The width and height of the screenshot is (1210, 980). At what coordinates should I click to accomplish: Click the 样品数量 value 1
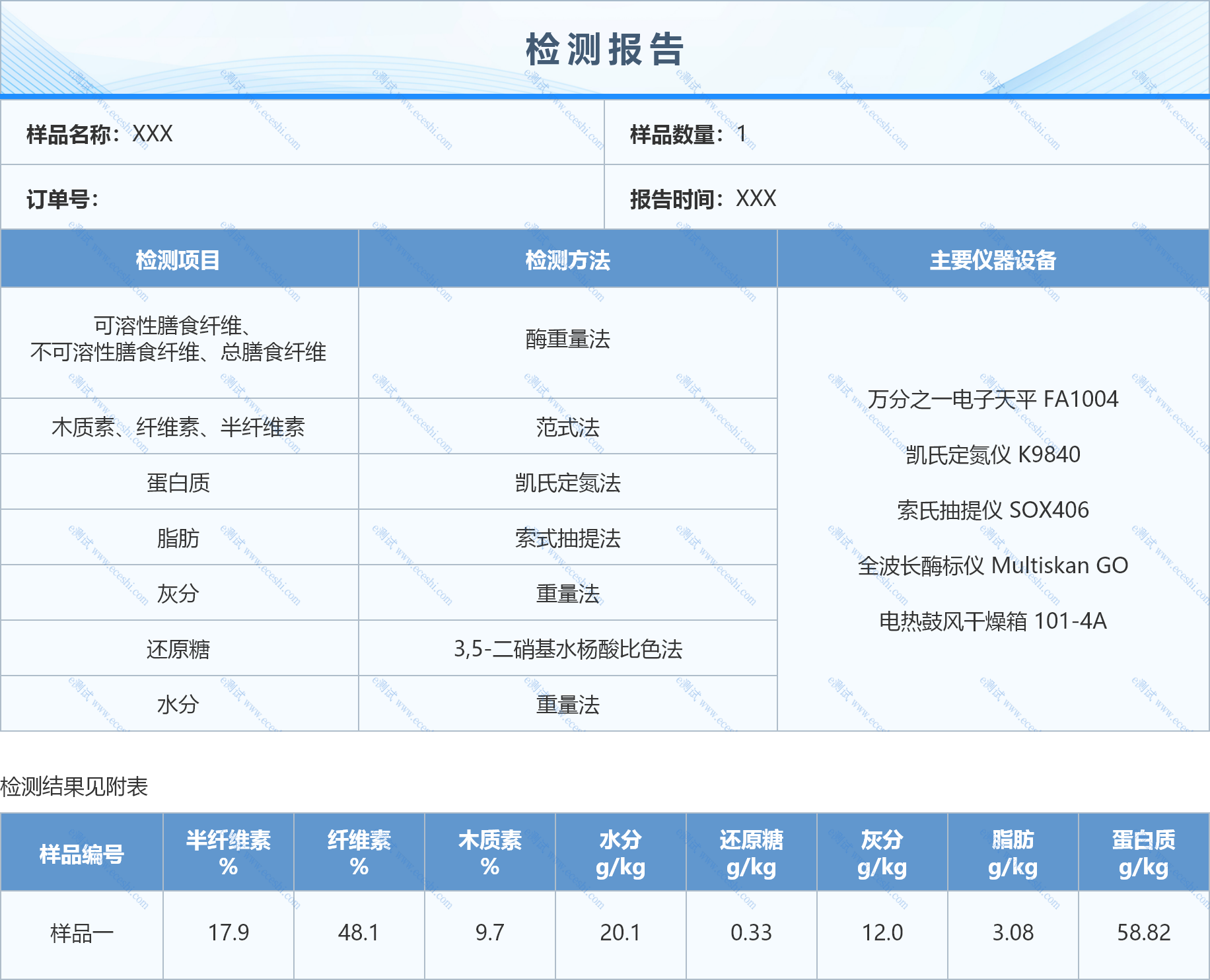coord(741,133)
